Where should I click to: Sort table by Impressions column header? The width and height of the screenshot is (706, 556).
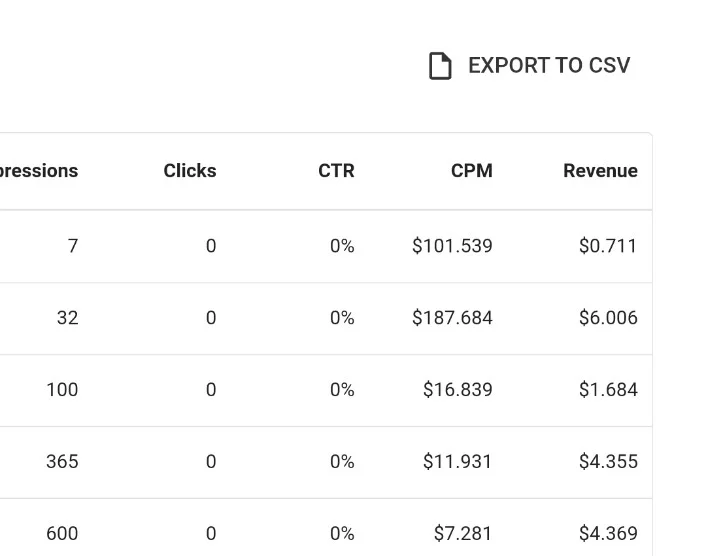39,171
